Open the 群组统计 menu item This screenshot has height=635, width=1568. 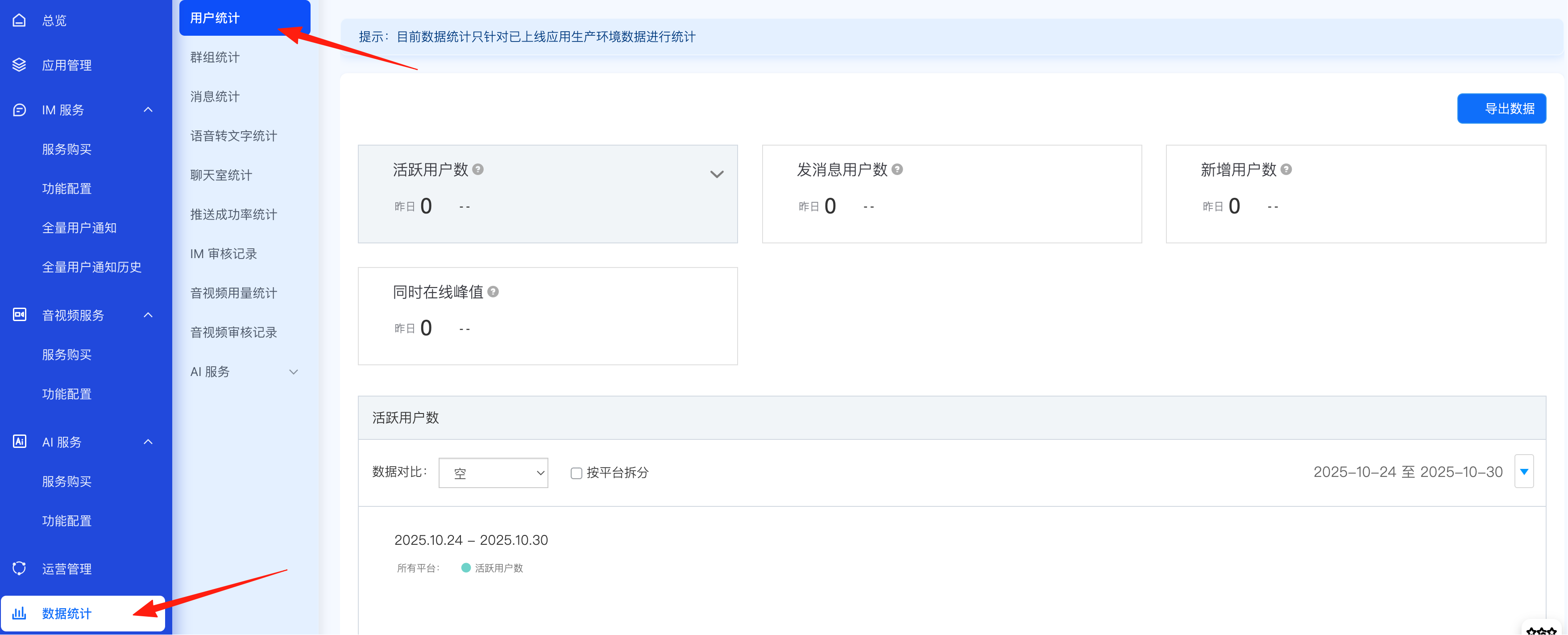[215, 57]
